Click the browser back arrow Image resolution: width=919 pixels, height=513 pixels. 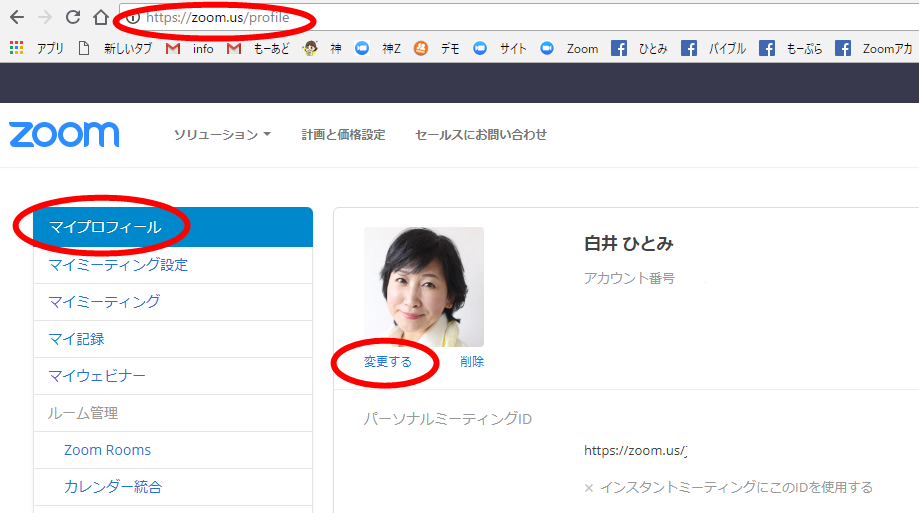pyautogui.click(x=17, y=18)
